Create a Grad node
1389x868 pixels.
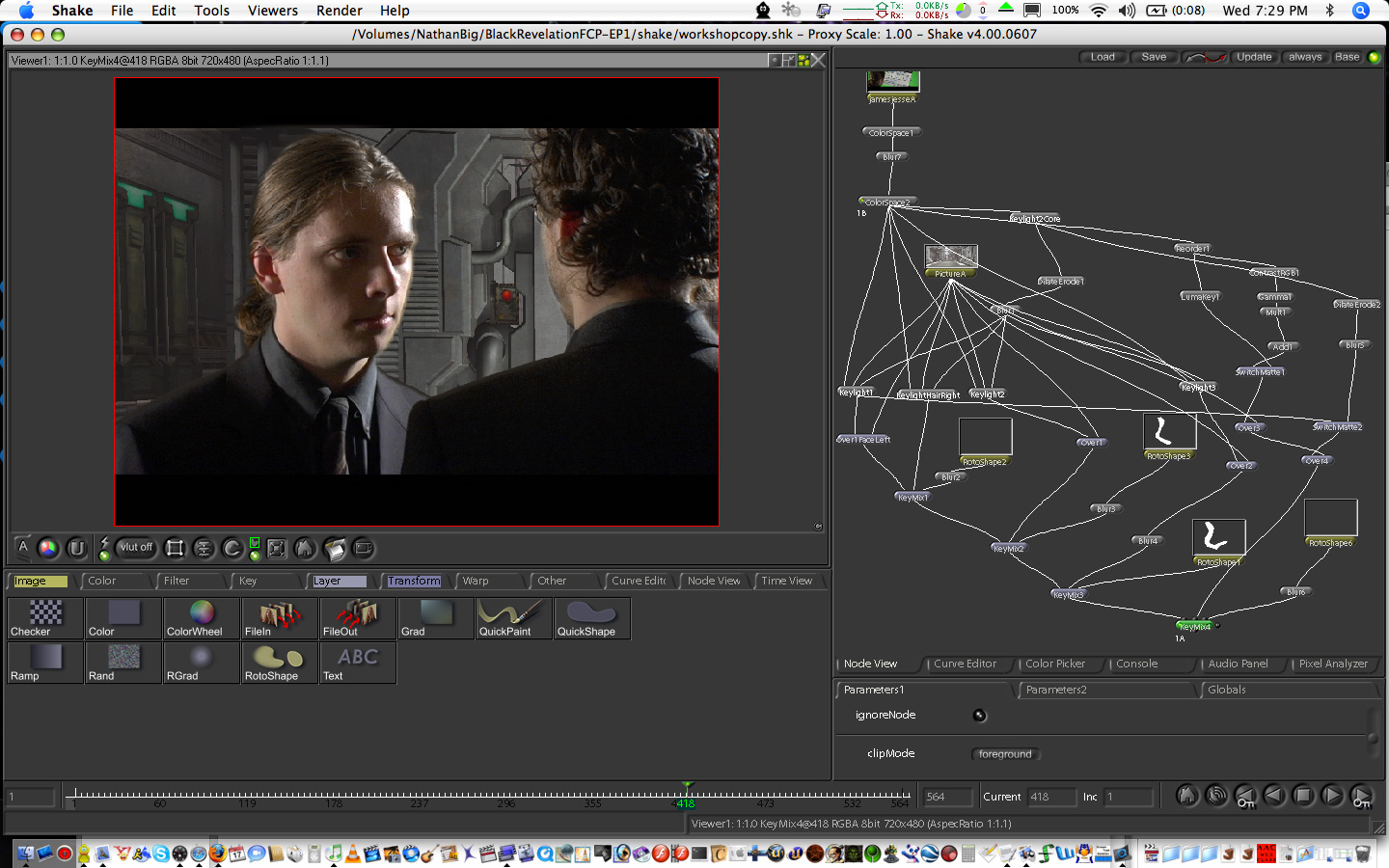[436, 618]
